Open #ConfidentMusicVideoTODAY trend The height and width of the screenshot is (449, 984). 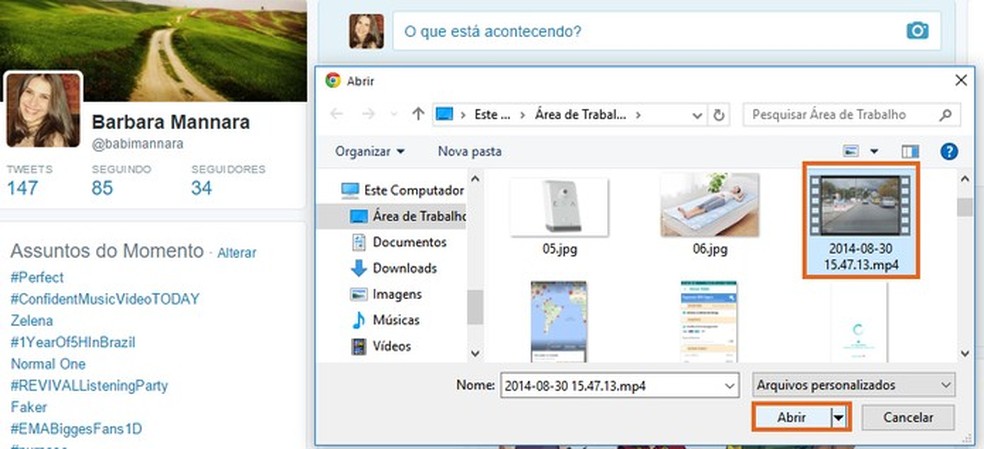click(105, 299)
